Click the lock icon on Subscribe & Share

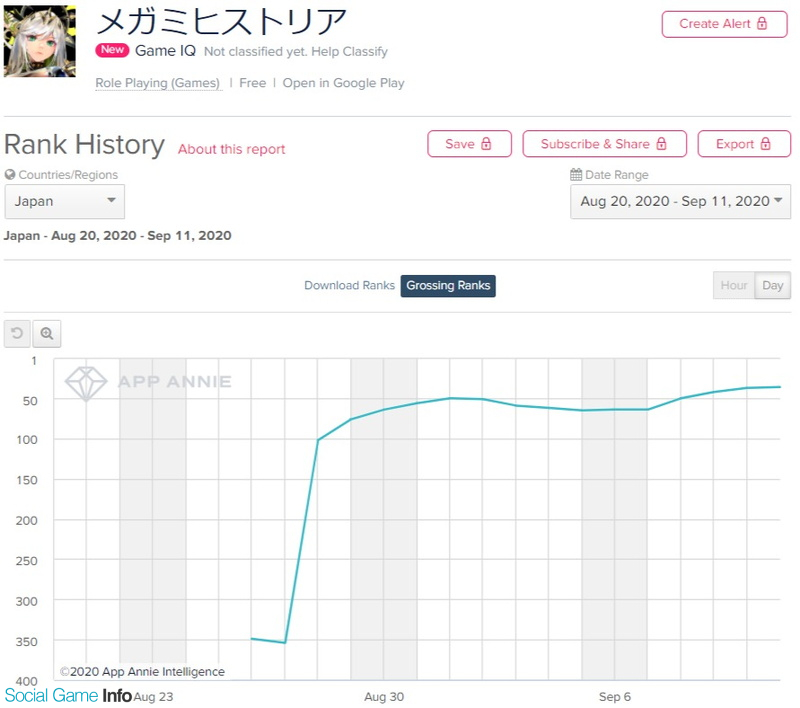click(661, 144)
